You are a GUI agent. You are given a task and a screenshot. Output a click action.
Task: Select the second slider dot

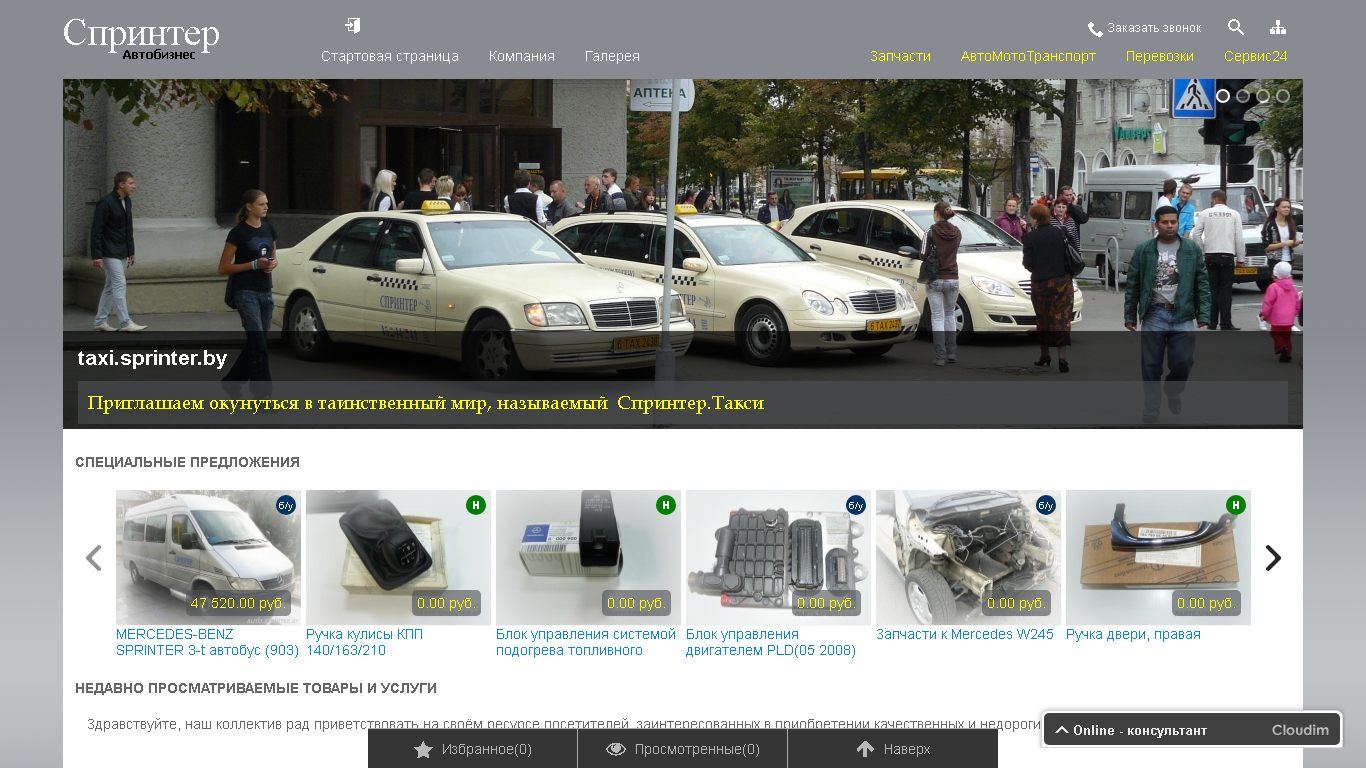(1243, 96)
